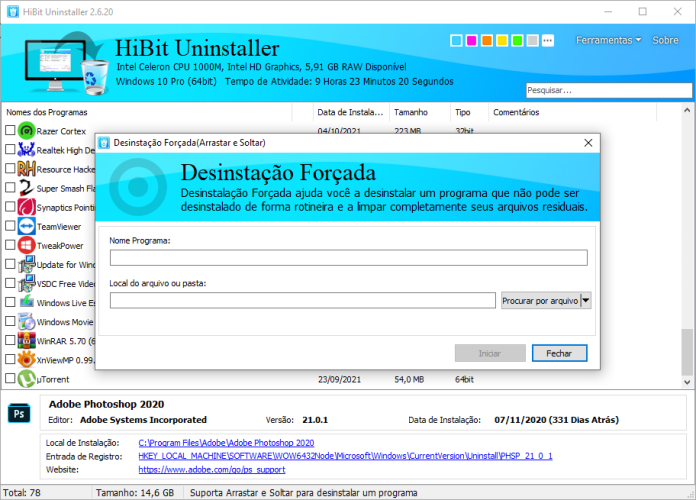Click the Adobe Photoshop Ps icon
Image resolution: width=696 pixels, height=500 pixels.
tap(19, 414)
